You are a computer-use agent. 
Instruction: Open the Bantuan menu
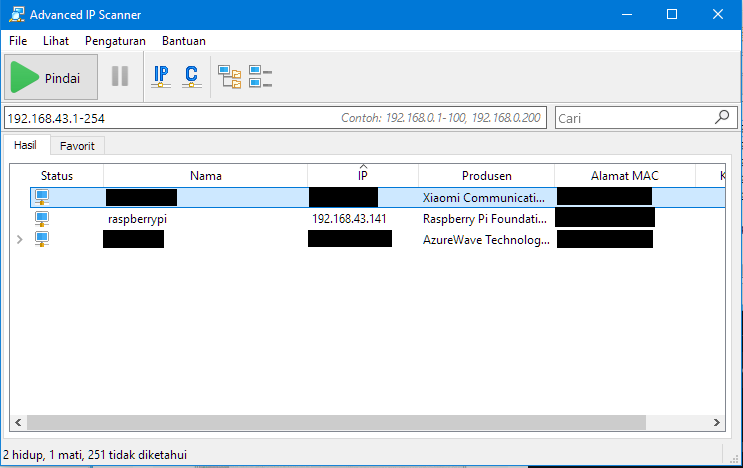184,41
